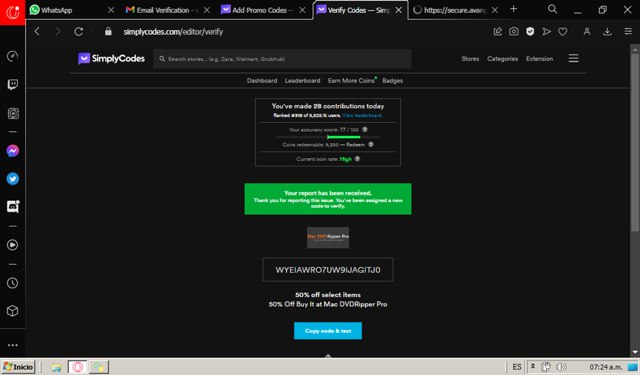Click the volume tray icon
The image size is (640, 375).
[x=561, y=367]
